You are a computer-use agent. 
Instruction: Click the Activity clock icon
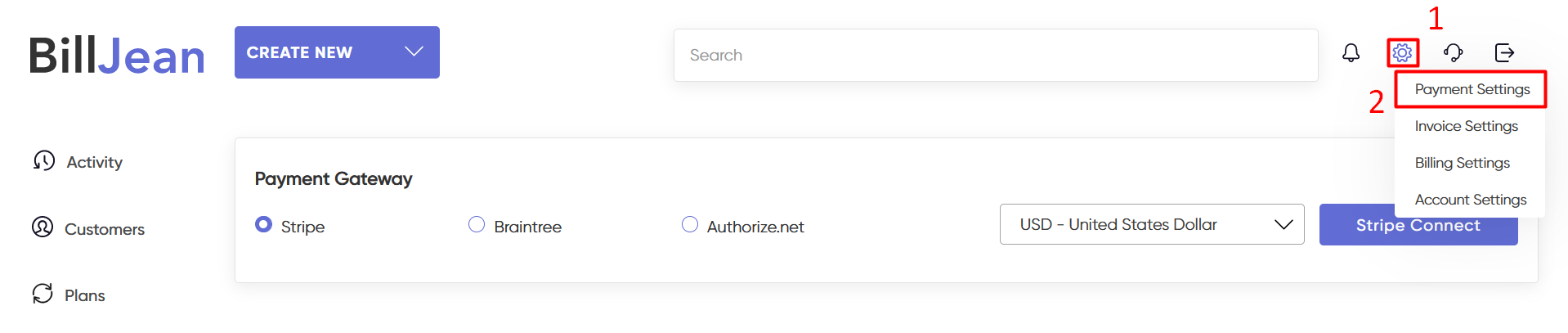tap(44, 160)
